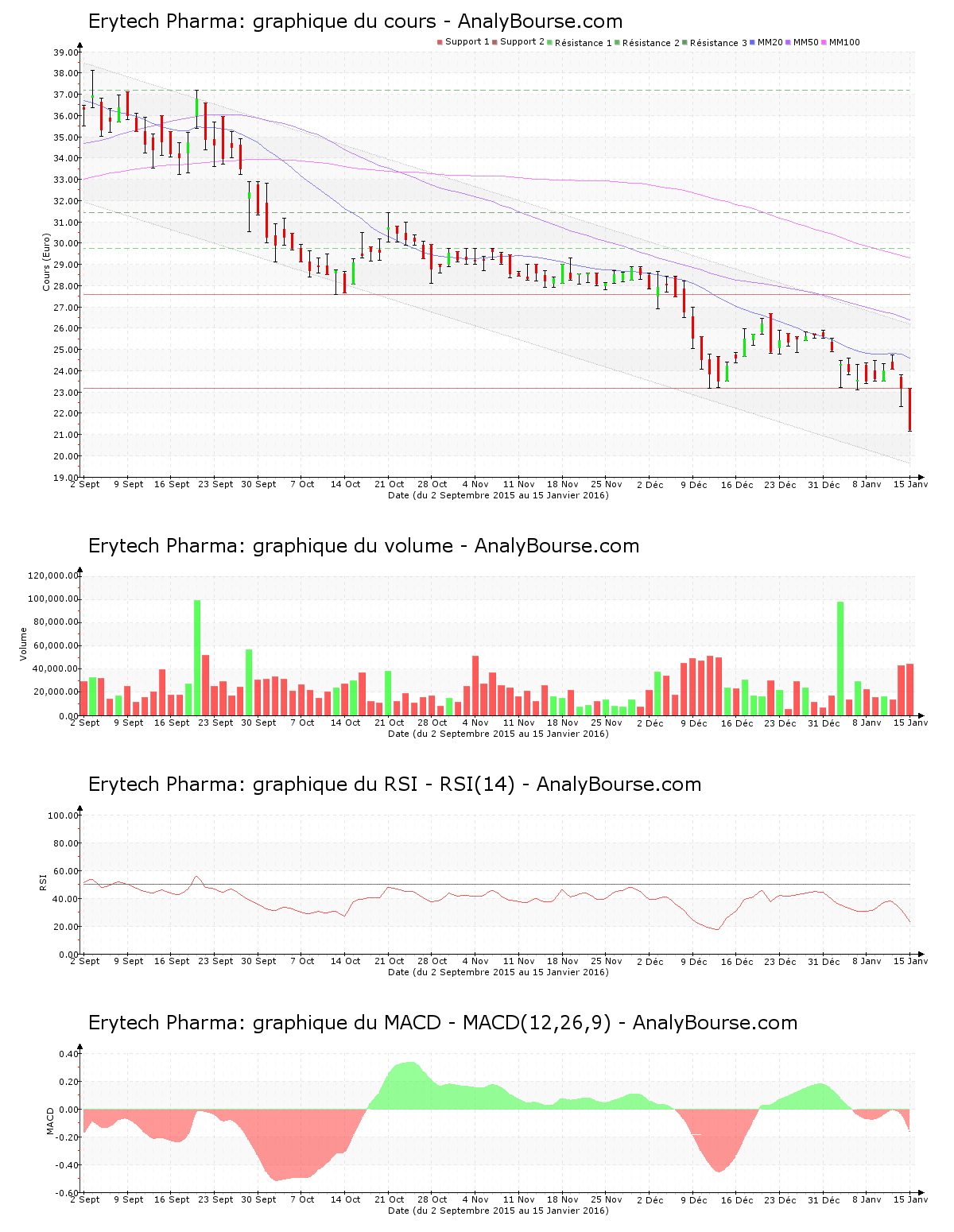Click the 30.00 value on price axis
The height and width of the screenshot is (1232, 954).
tap(66, 244)
